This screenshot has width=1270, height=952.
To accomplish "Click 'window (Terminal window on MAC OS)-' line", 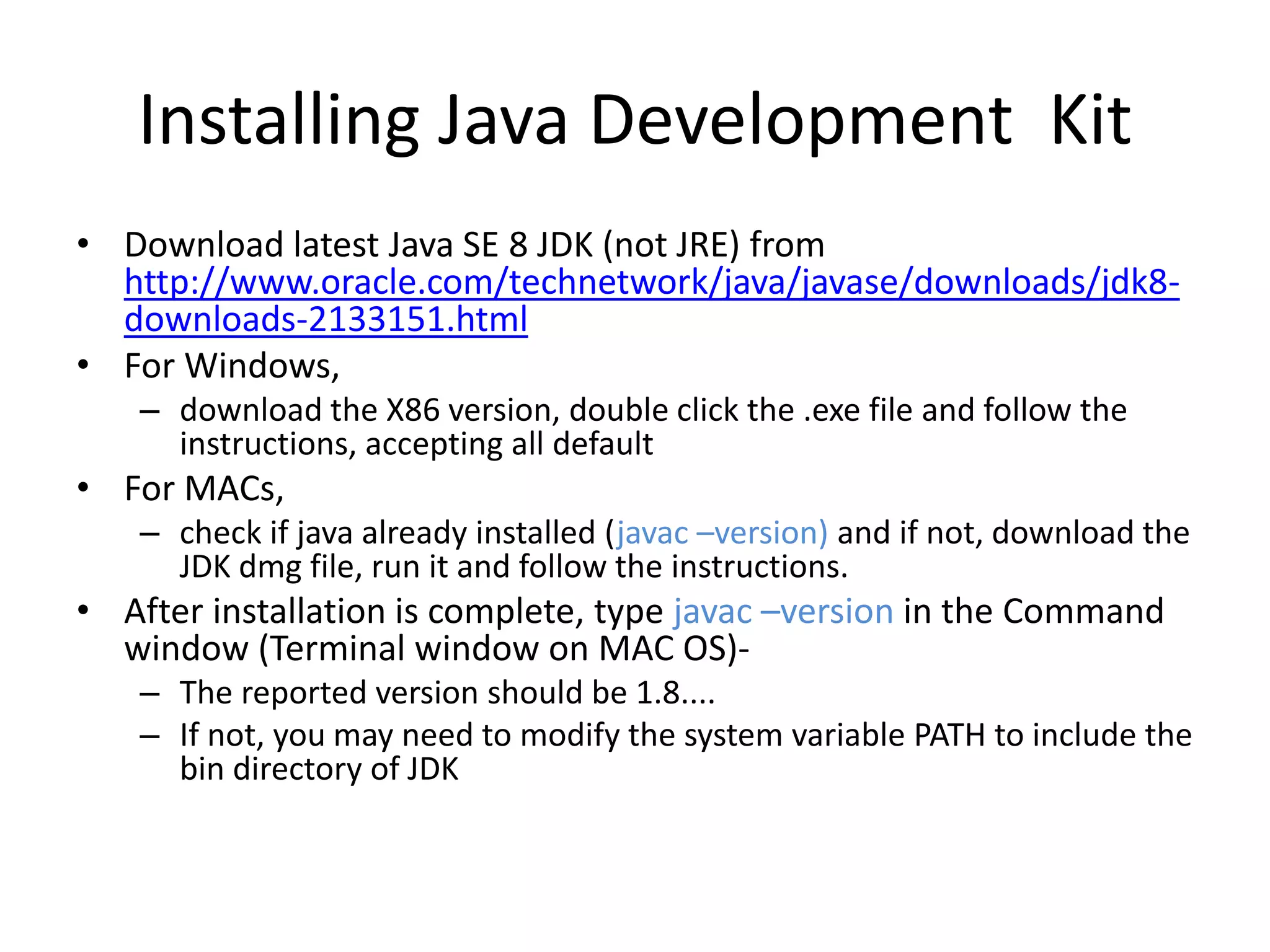I will tap(437, 649).
